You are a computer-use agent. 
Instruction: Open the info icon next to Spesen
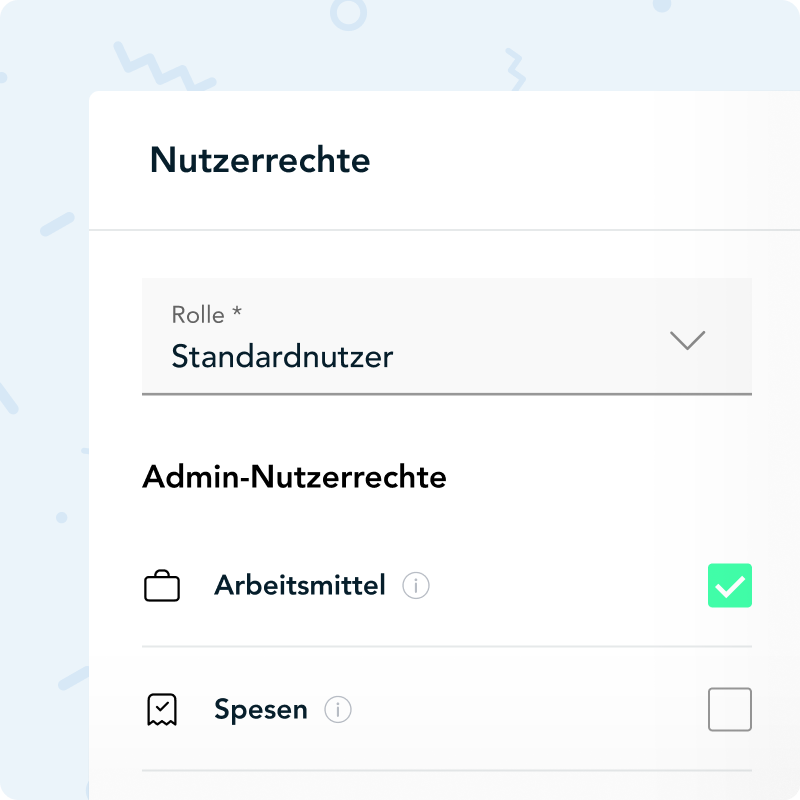pos(338,710)
